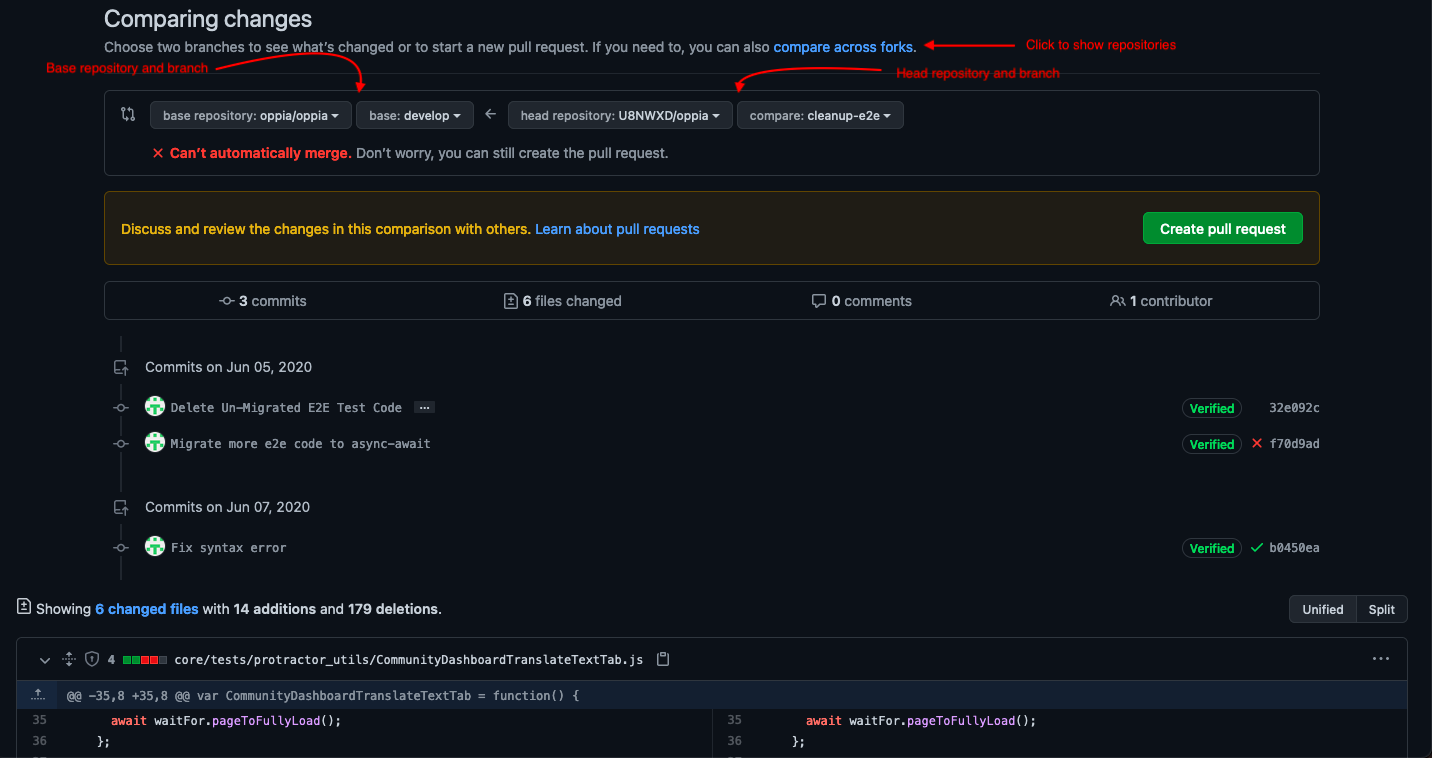Click the compare arrows icon beside base repository
The width and height of the screenshot is (1432, 758).
tap(128, 115)
